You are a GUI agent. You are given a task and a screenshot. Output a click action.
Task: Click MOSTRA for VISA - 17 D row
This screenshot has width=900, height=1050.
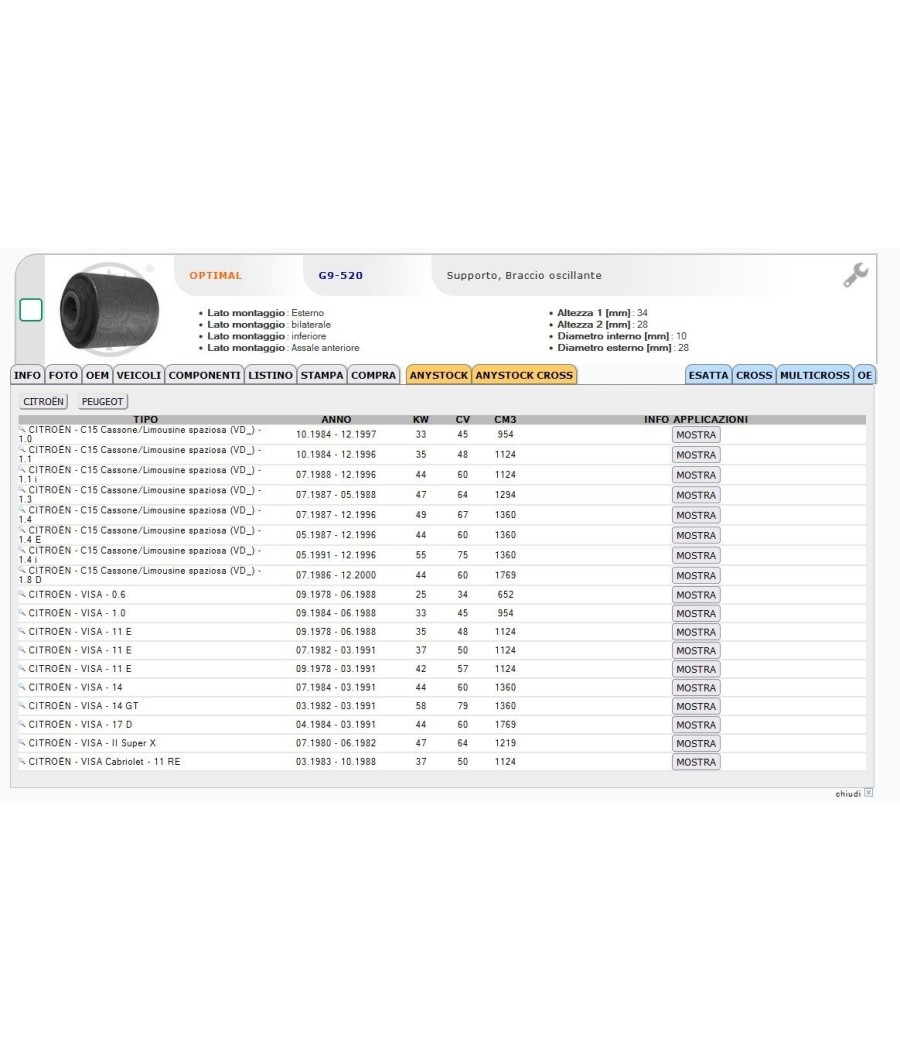[x=696, y=725]
